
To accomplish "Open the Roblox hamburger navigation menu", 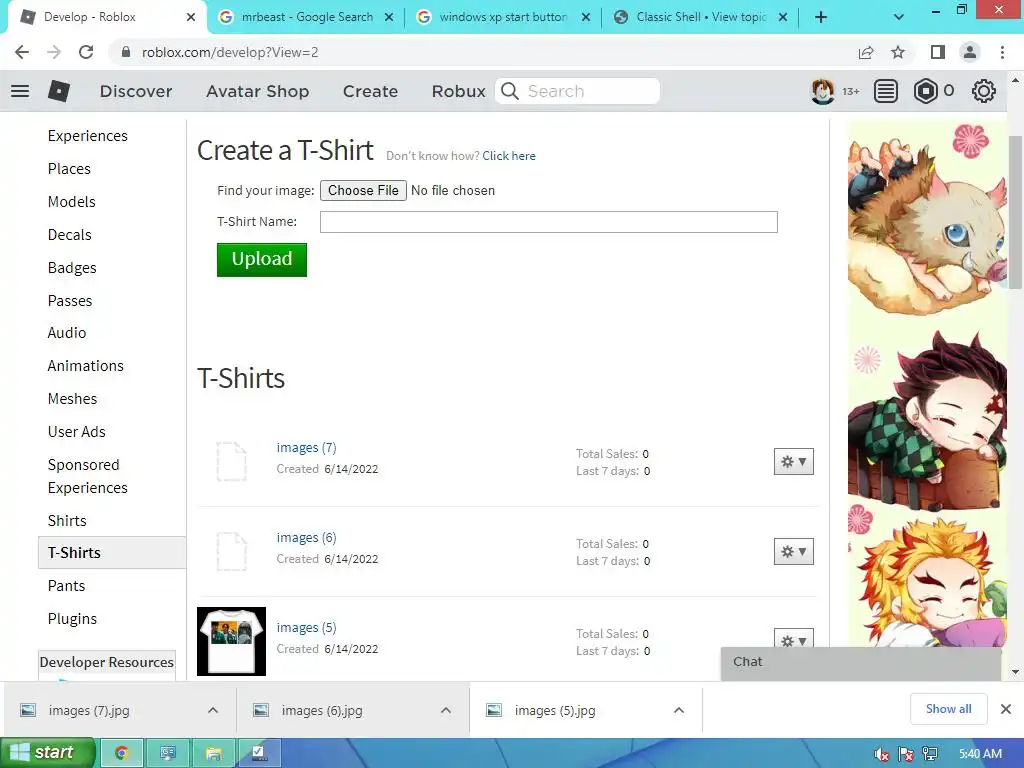I will click(x=20, y=91).
